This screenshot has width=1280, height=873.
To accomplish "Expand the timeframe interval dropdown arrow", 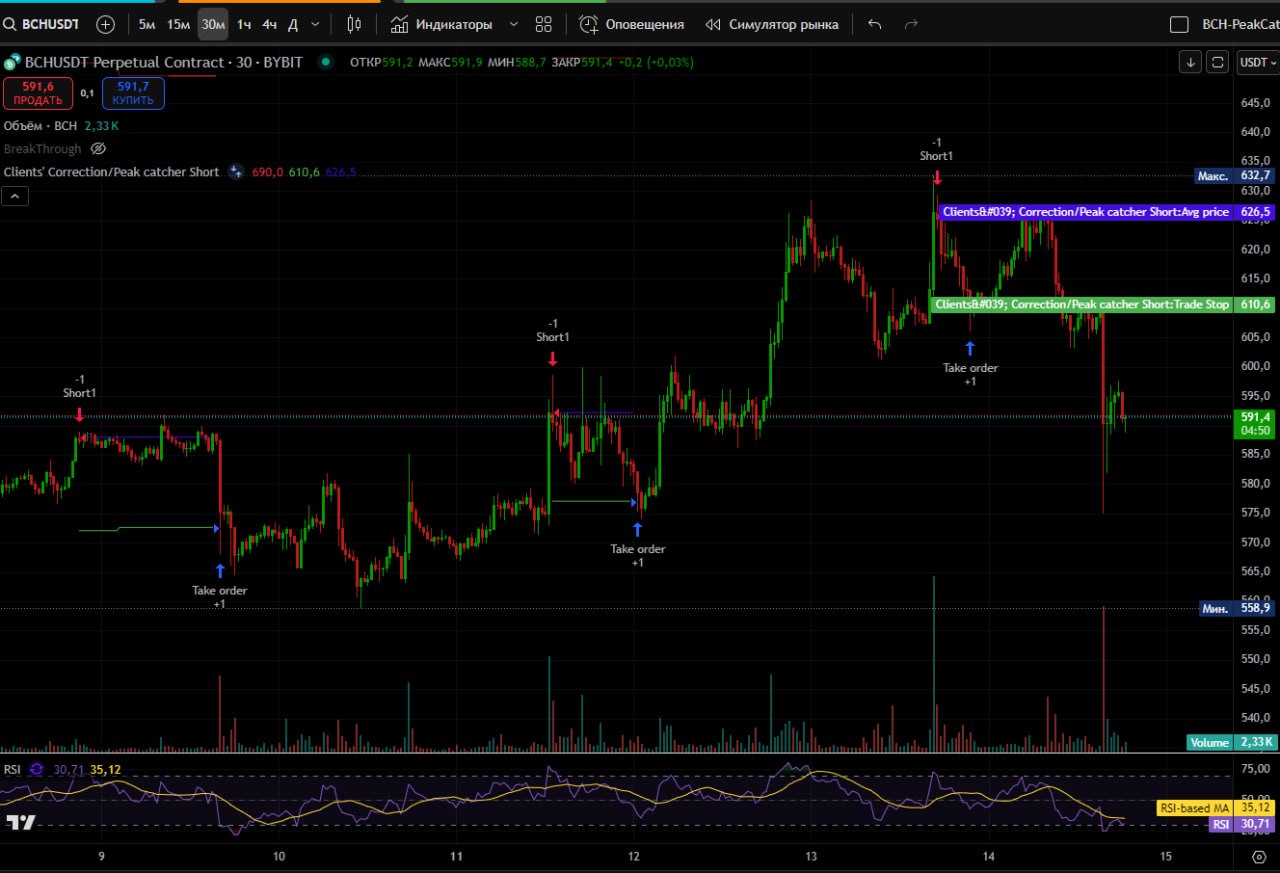I will click(316, 24).
